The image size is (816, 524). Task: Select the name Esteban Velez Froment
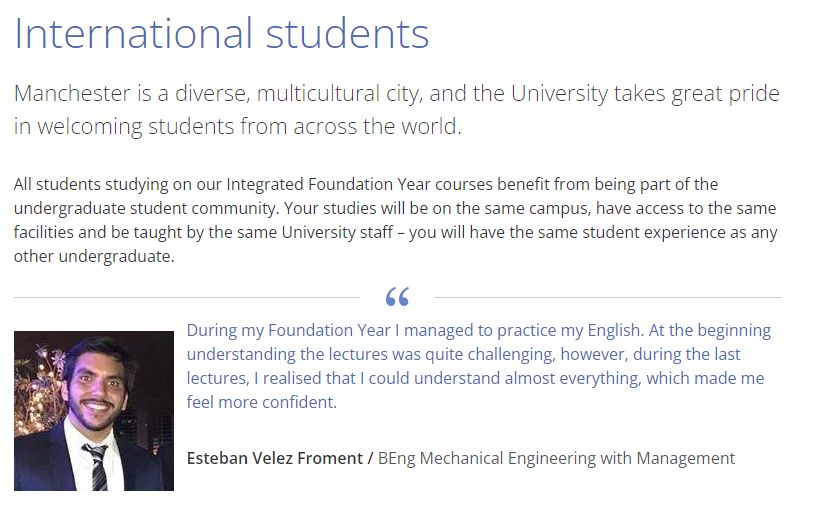274,458
